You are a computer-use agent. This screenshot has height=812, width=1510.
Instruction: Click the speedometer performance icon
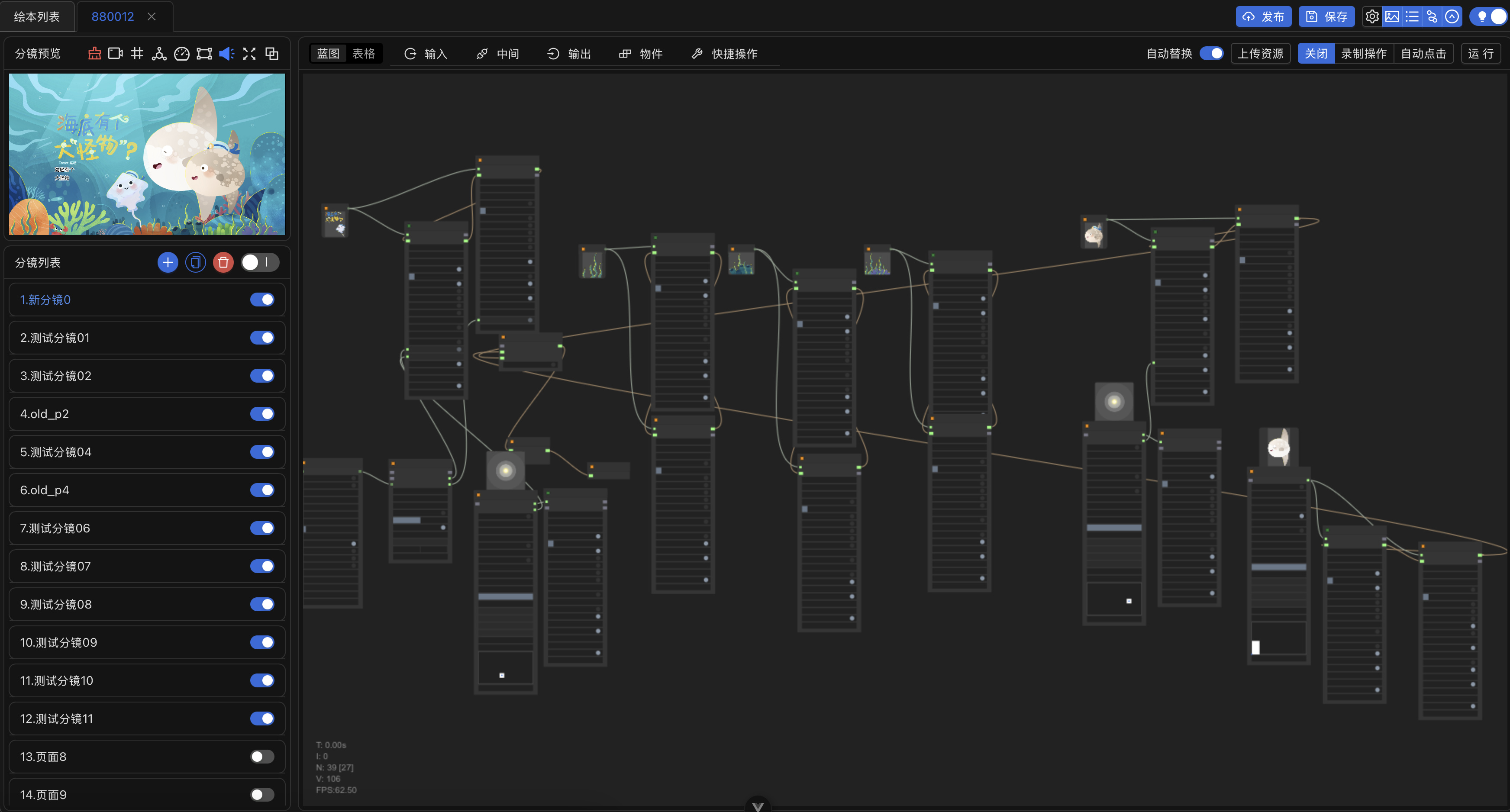[182, 54]
